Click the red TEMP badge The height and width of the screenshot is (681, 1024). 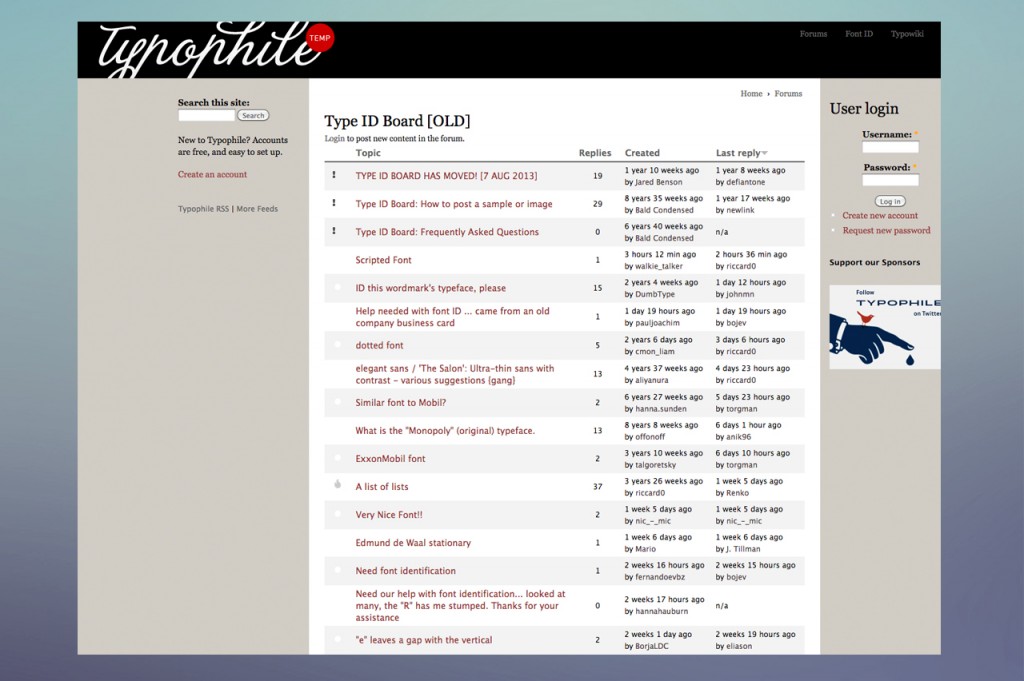pos(319,38)
